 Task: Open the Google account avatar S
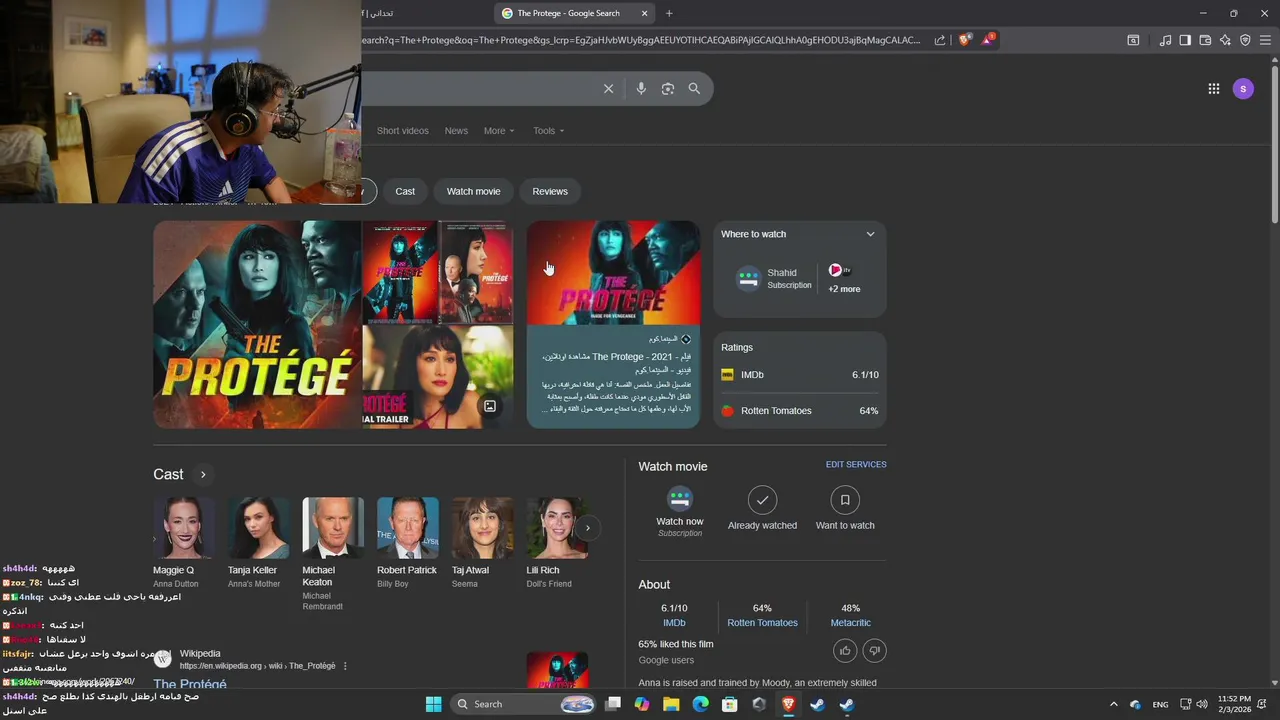1243,89
